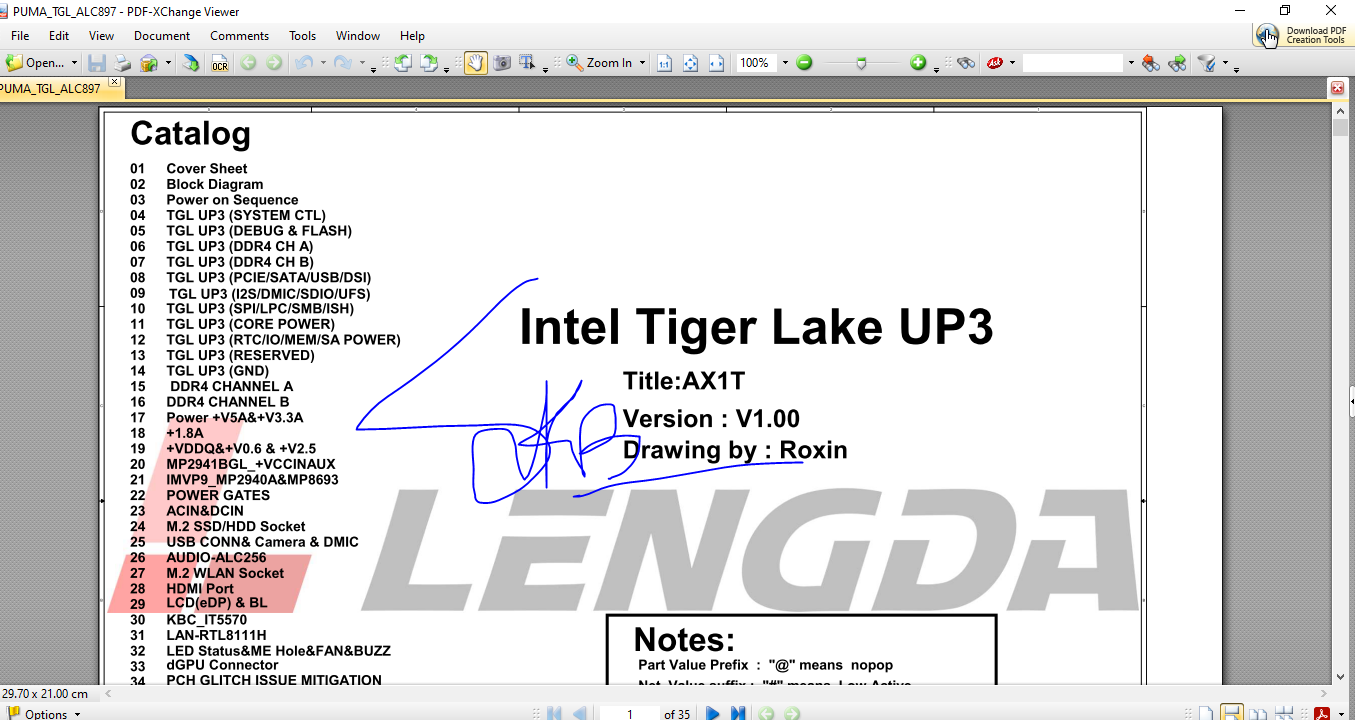
Task: Fit the whole page in window
Action: pos(690,63)
